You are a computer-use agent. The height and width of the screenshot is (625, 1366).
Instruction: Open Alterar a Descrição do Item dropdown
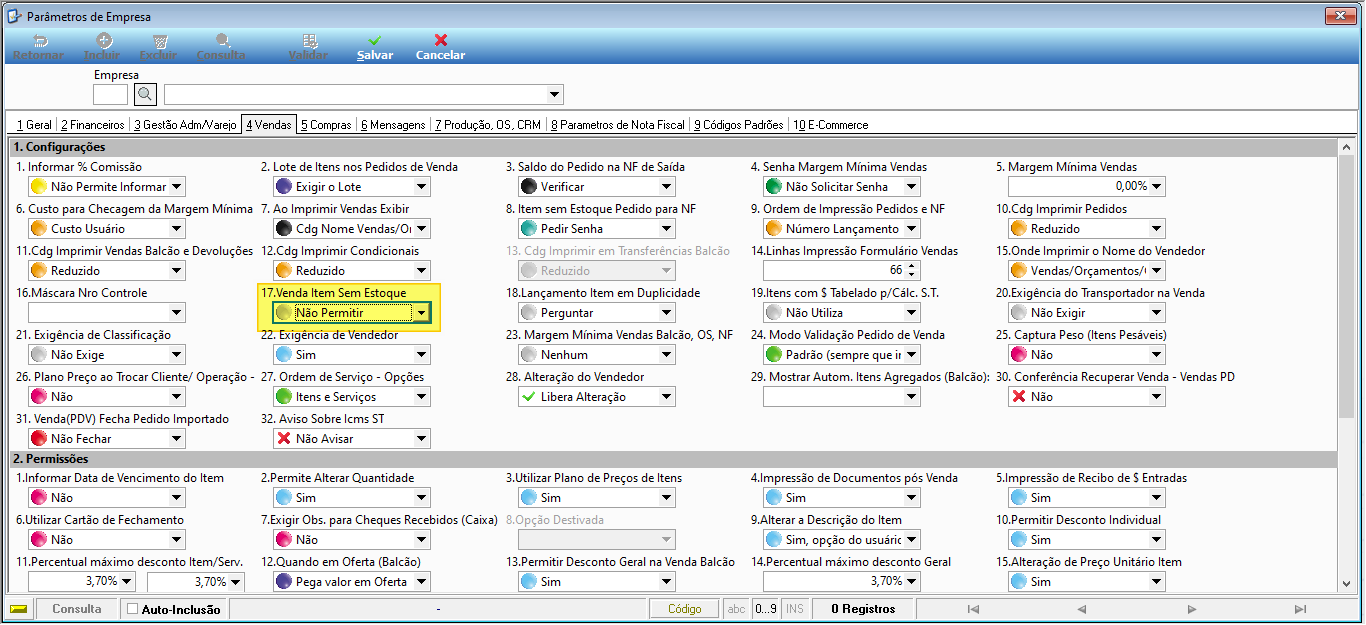point(911,540)
